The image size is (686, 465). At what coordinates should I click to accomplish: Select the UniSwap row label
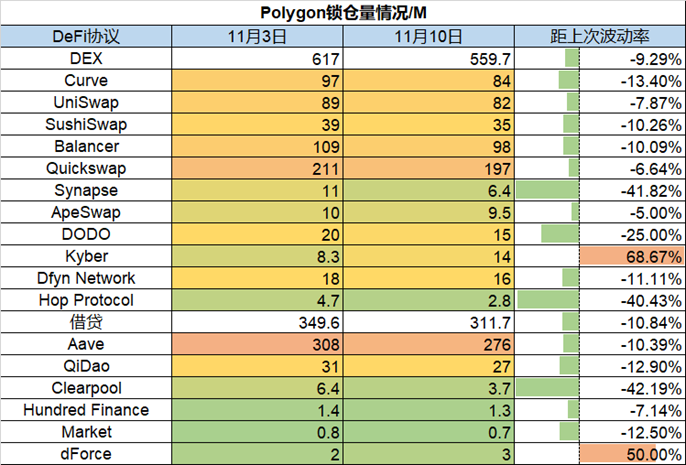[86, 102]
